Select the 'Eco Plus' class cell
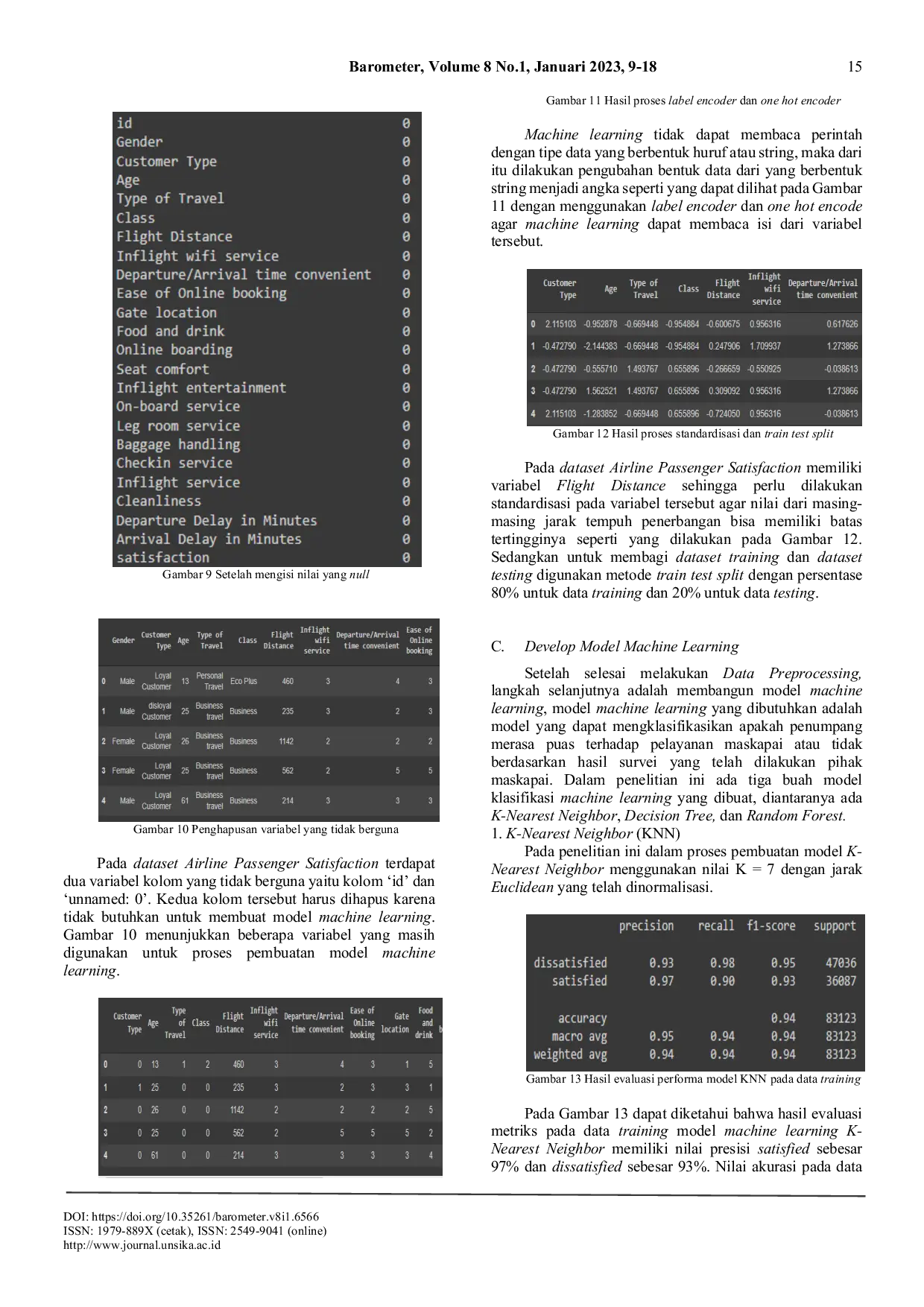 point(243,681)
